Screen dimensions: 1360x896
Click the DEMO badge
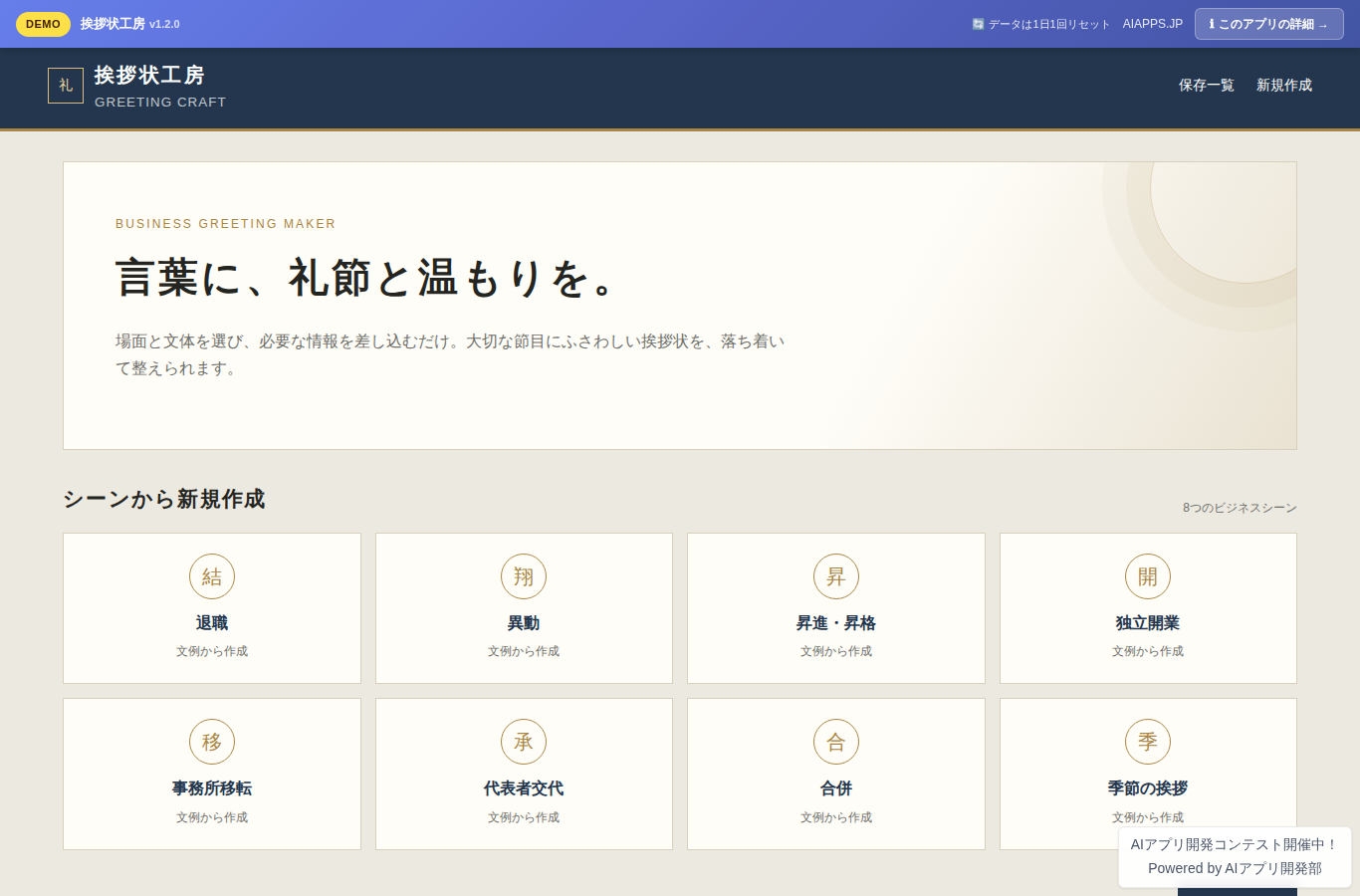(43, 24)
